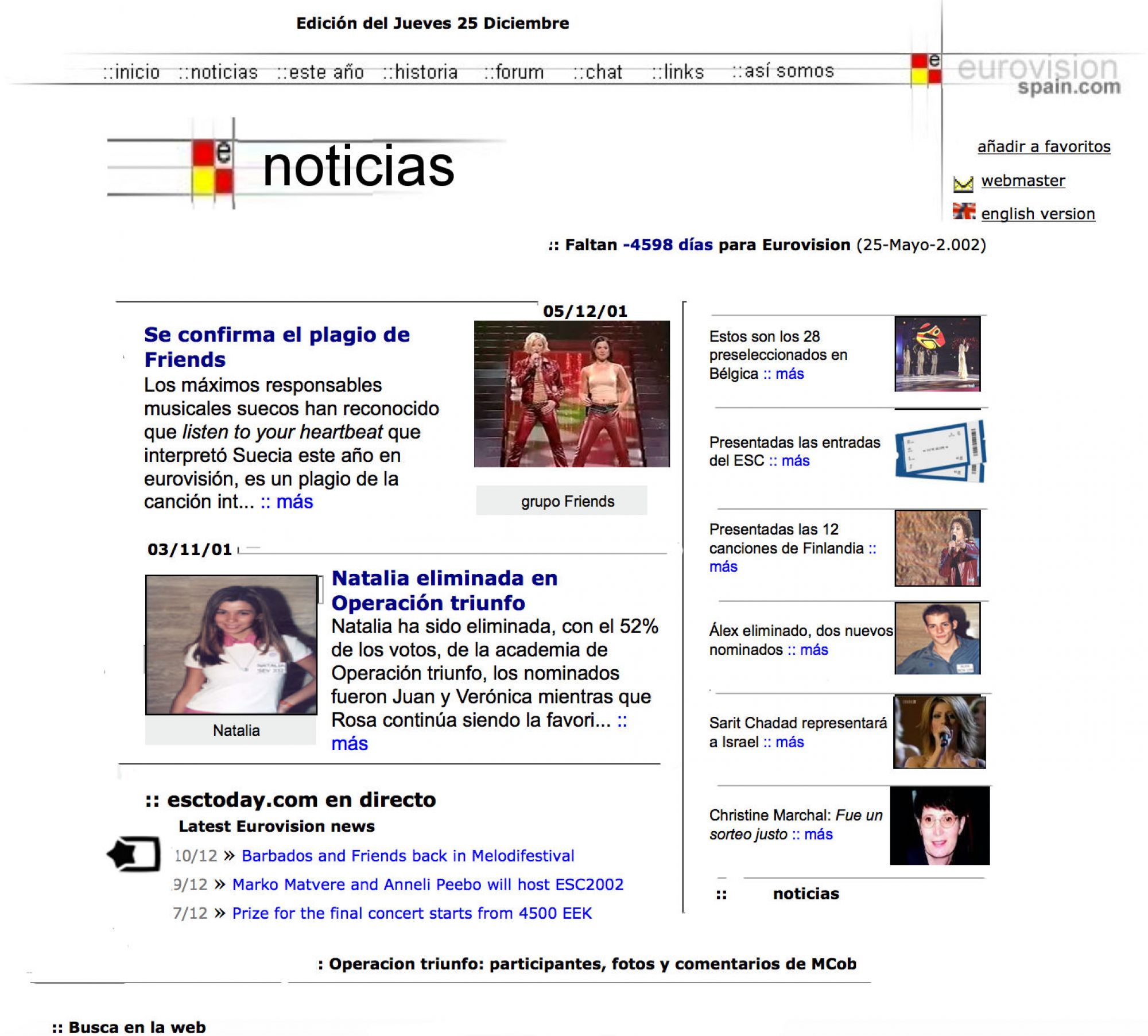Click the 'grupo Friends' photo caption
Image resolution: width=1148 pixels, height=1036 pixels.
568,502
